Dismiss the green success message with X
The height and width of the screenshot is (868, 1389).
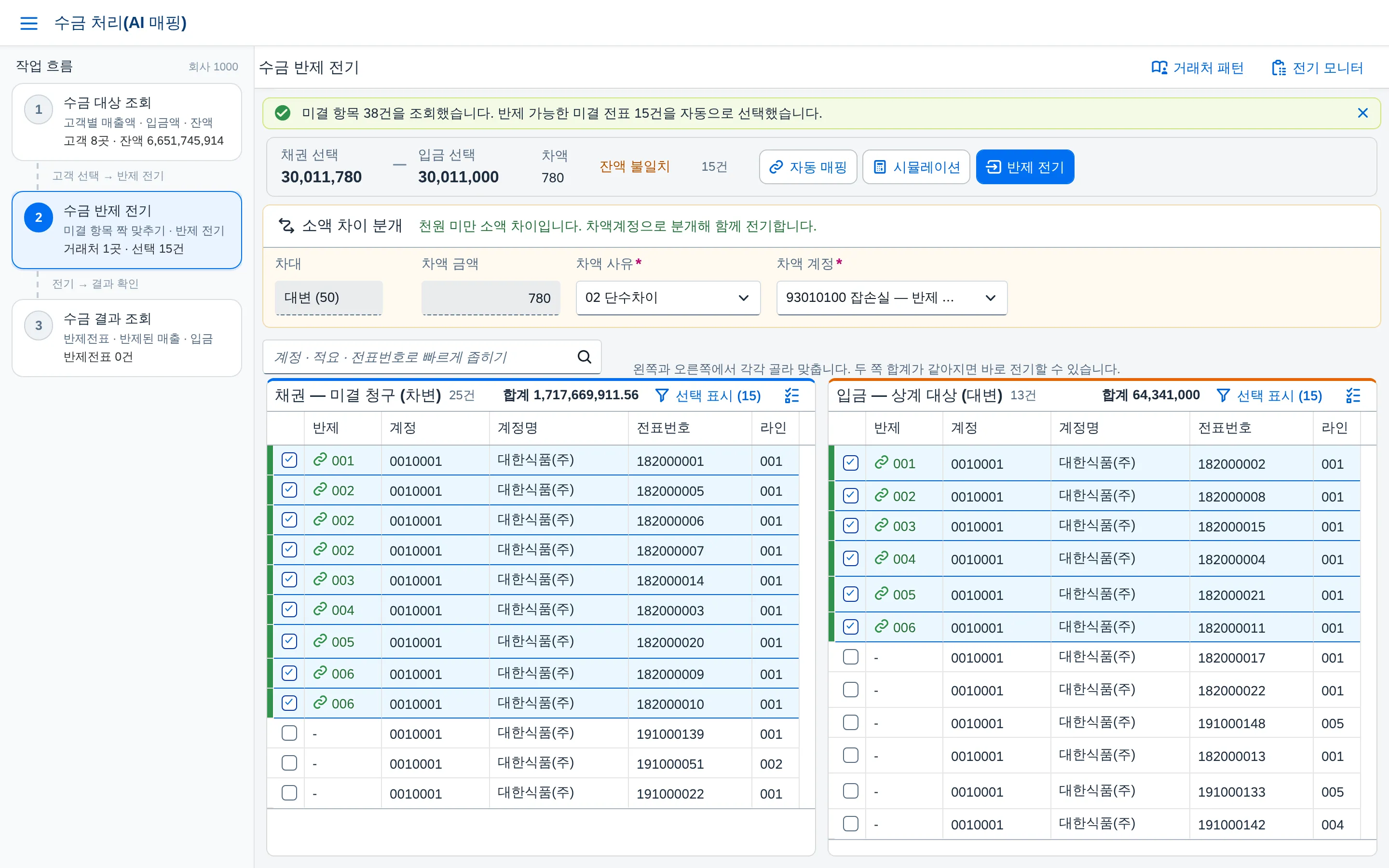[x=1362, y=113]
